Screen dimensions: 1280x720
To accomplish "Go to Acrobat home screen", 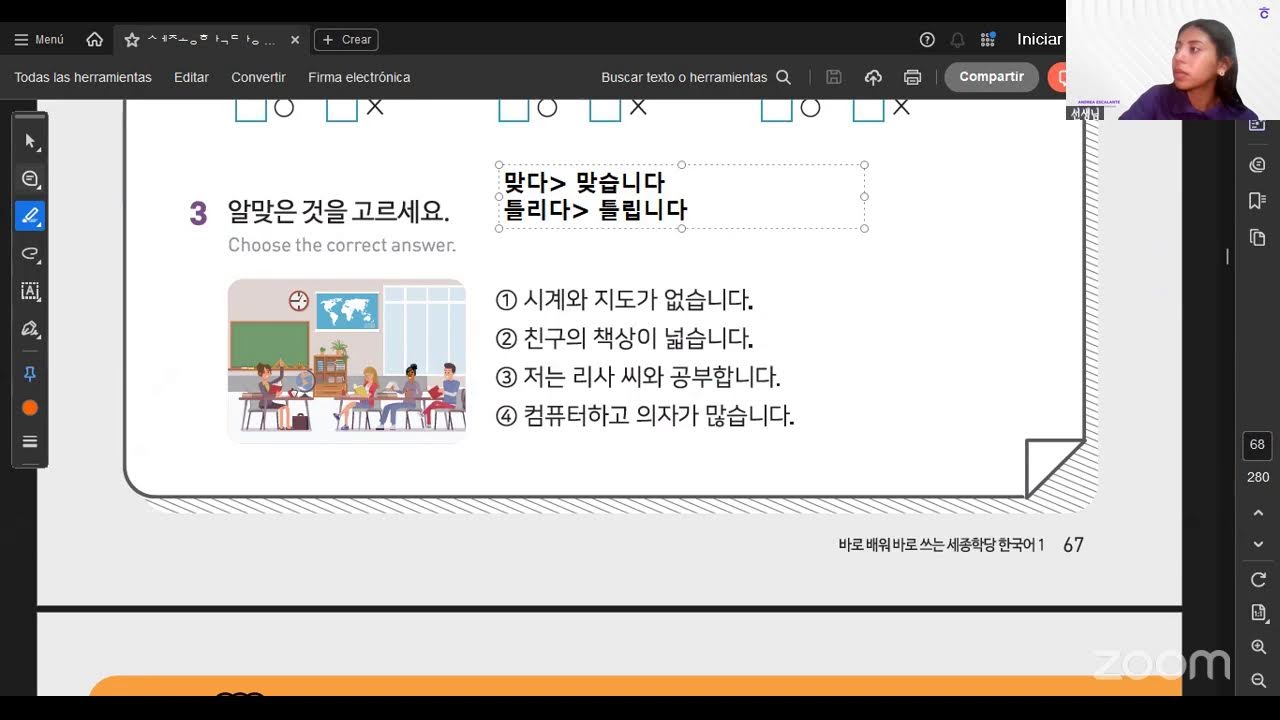I will (95, 40).
